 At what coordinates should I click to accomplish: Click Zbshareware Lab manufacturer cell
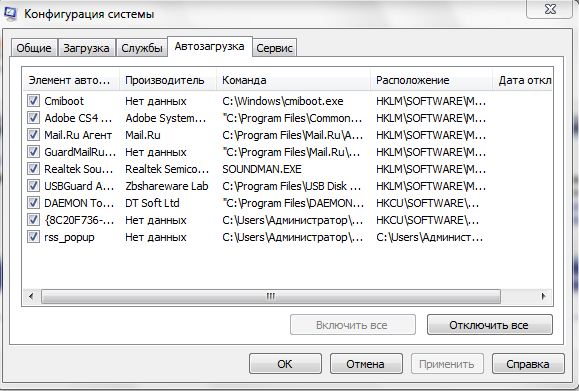pos(167,186)
